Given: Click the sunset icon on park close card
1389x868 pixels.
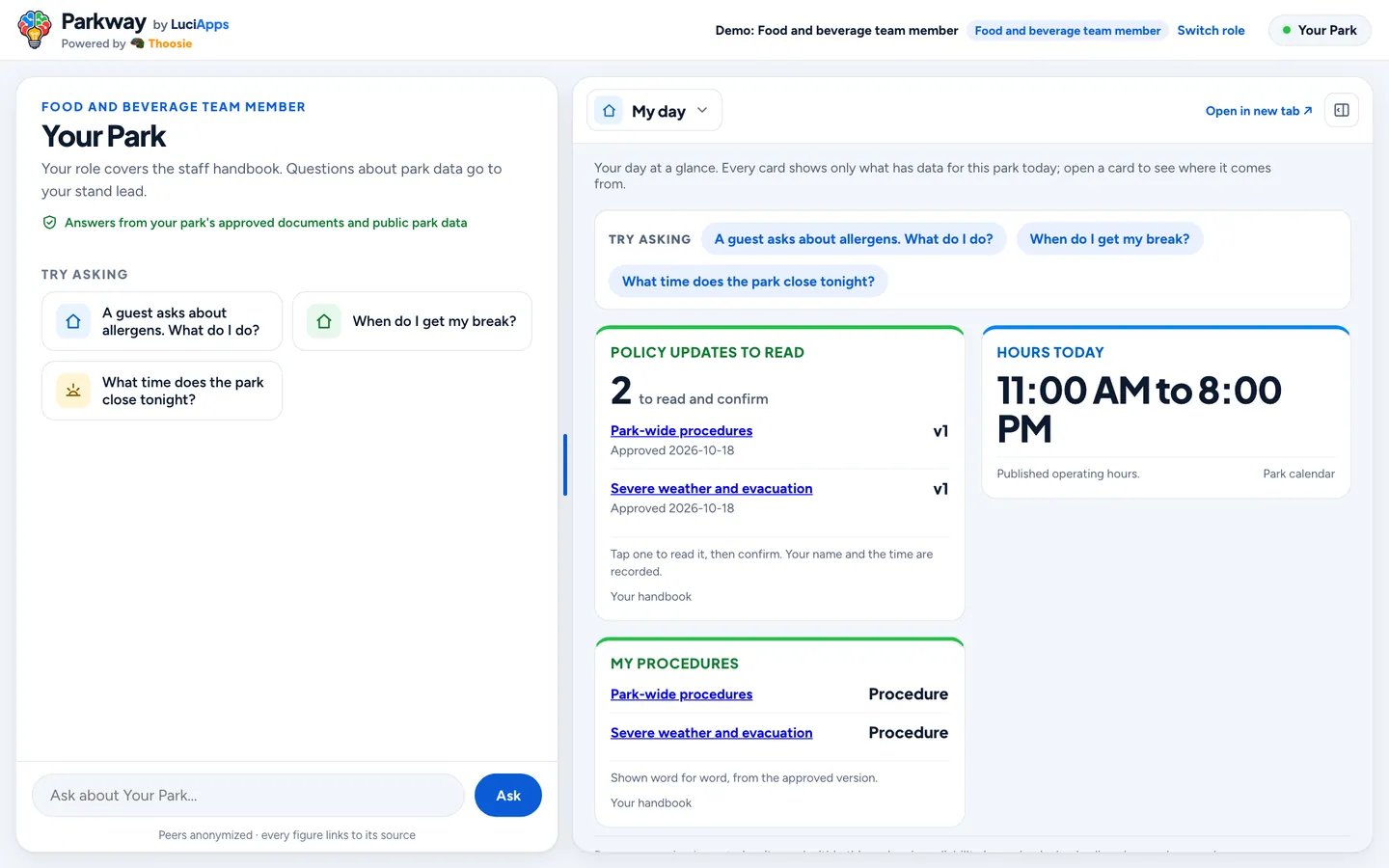Looking at the screenshot, I should coord(73,391).
